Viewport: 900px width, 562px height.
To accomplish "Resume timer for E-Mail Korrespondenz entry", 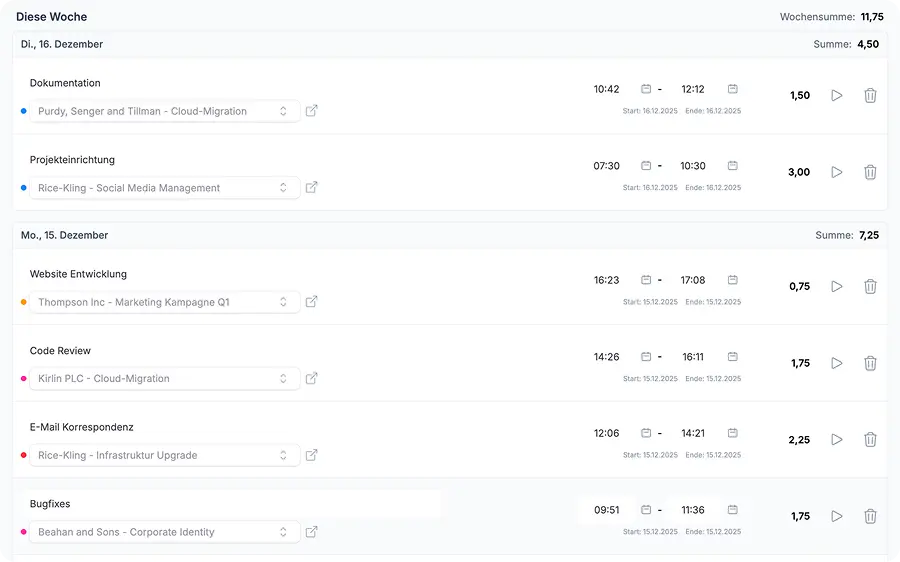I will coord(837,440).
